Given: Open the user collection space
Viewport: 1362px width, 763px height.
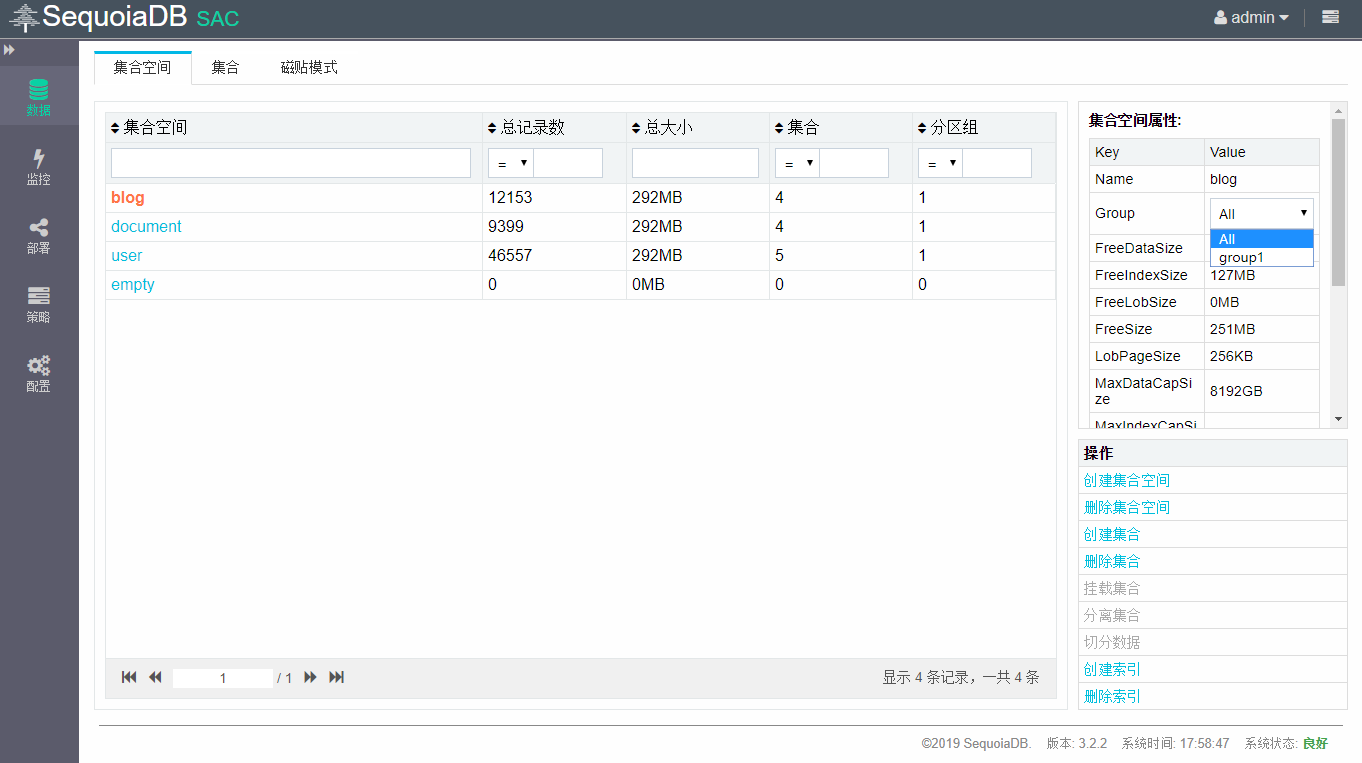Looking at the screenshot, I should 126,256.
